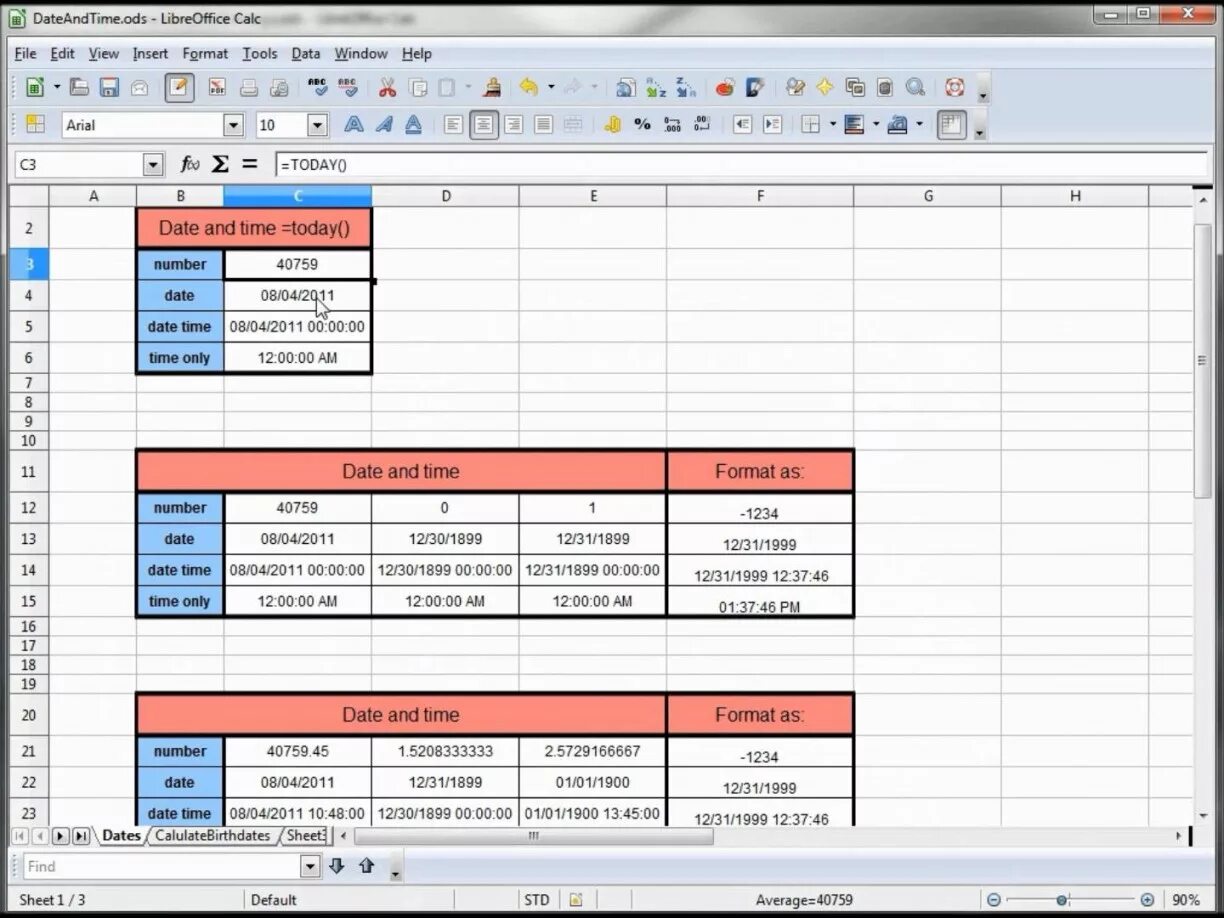Adjust the zoom slider handle
This screenshot has width=1224, height=918.
[x=1062, y=900]
